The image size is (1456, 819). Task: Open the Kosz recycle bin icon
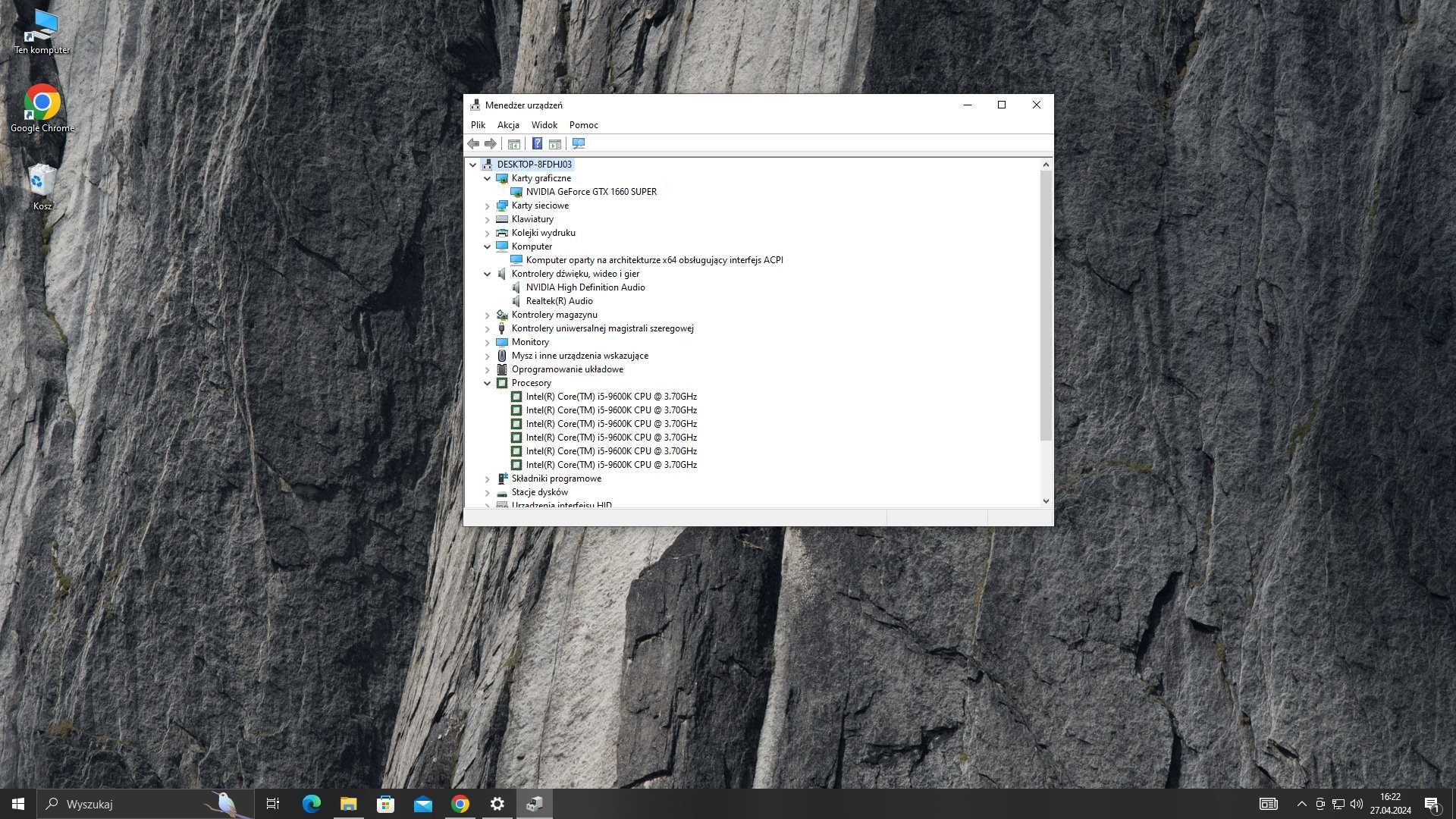(x=42, y=187)
